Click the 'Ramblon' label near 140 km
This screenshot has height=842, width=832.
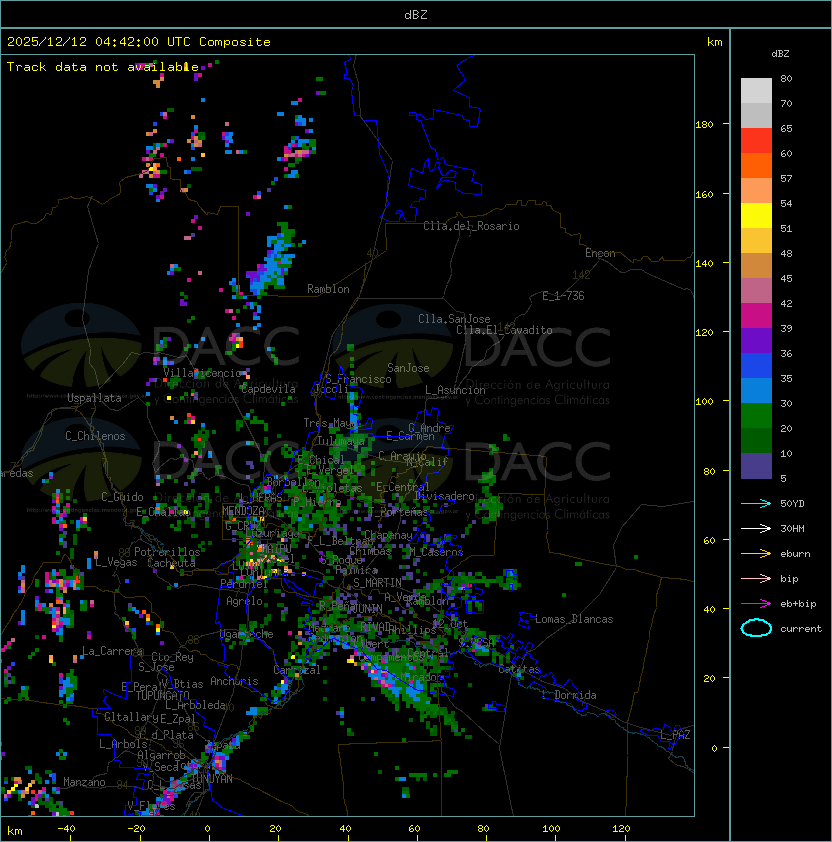tap(328, 289)
